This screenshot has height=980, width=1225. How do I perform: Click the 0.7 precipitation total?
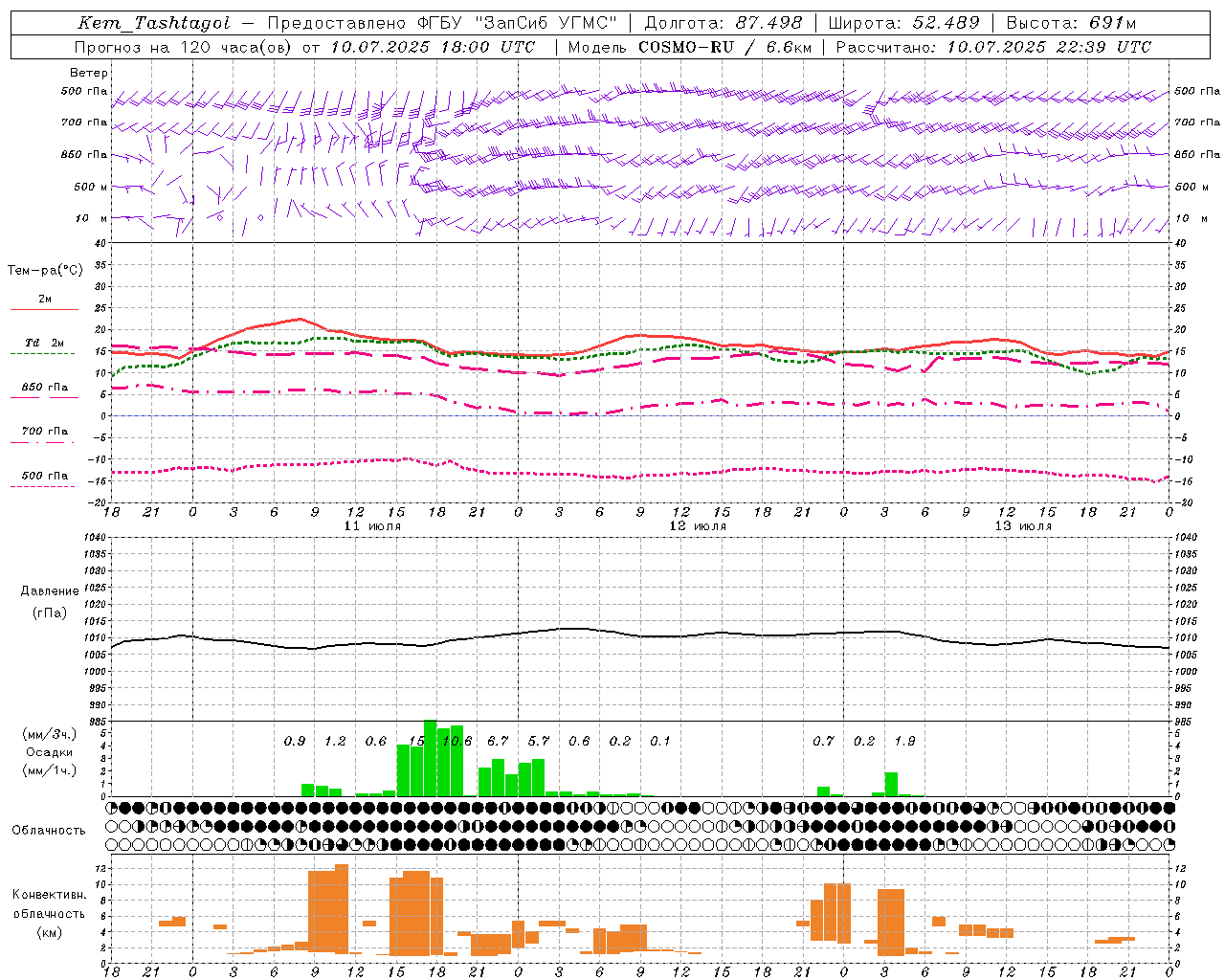click(823, 742)
